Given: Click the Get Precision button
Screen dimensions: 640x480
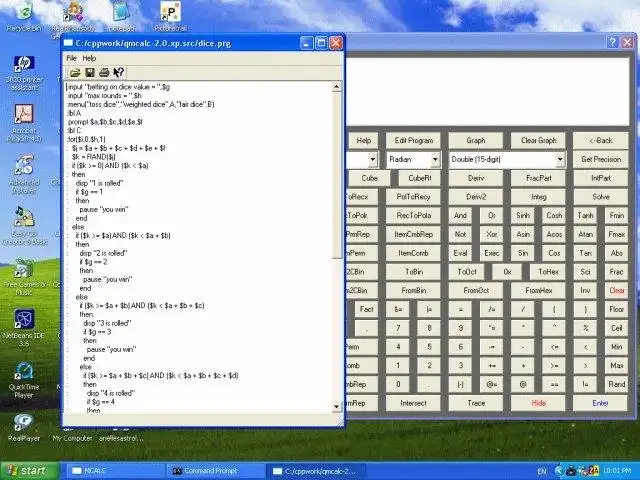Looking at the screenshot, I should point(601,159).
